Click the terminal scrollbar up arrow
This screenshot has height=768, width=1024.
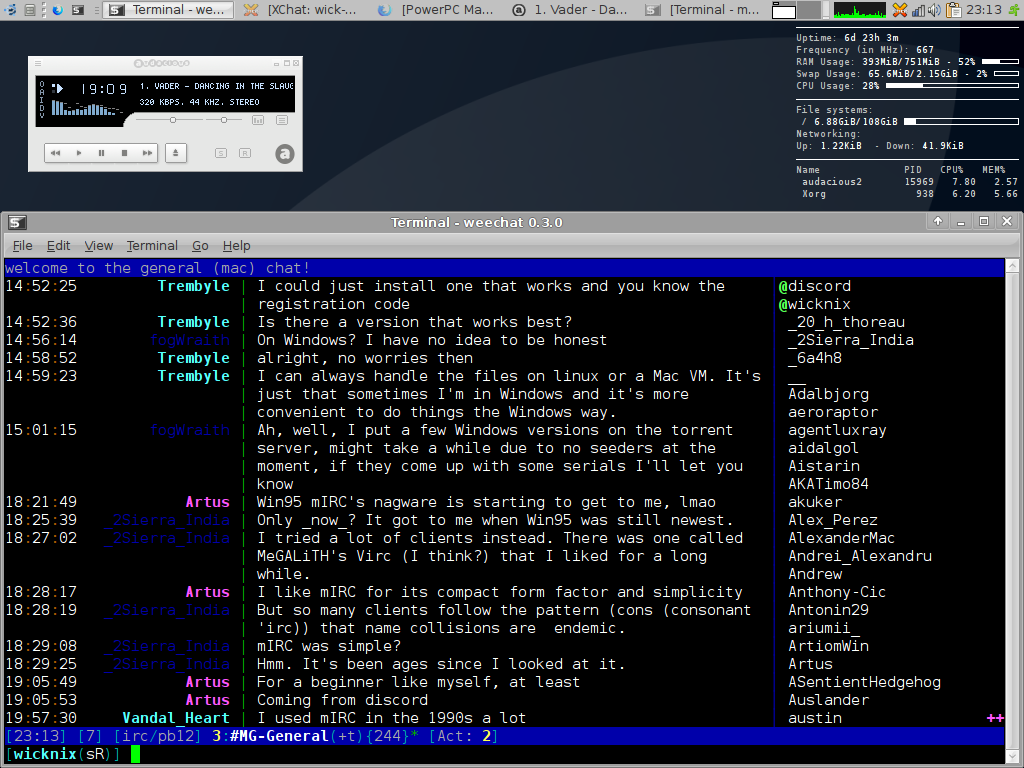[1013, 265]
